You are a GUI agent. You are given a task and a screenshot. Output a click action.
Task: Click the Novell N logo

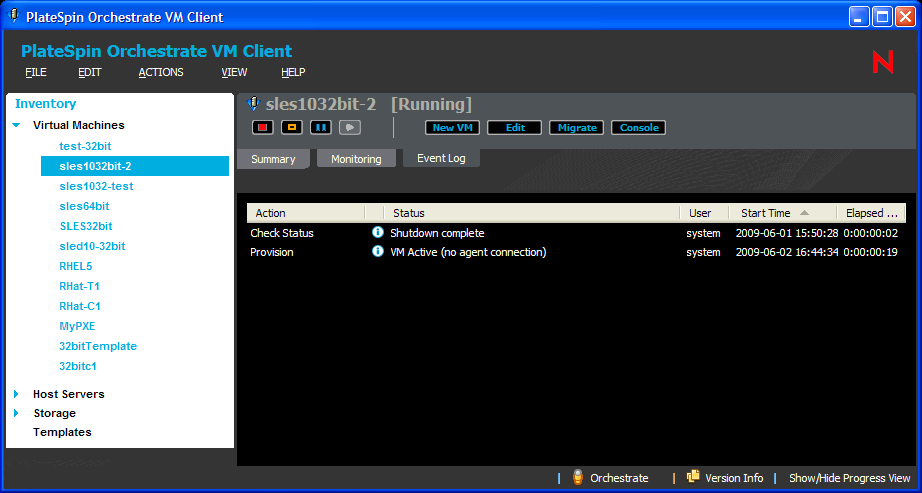(x=883, y=62)
